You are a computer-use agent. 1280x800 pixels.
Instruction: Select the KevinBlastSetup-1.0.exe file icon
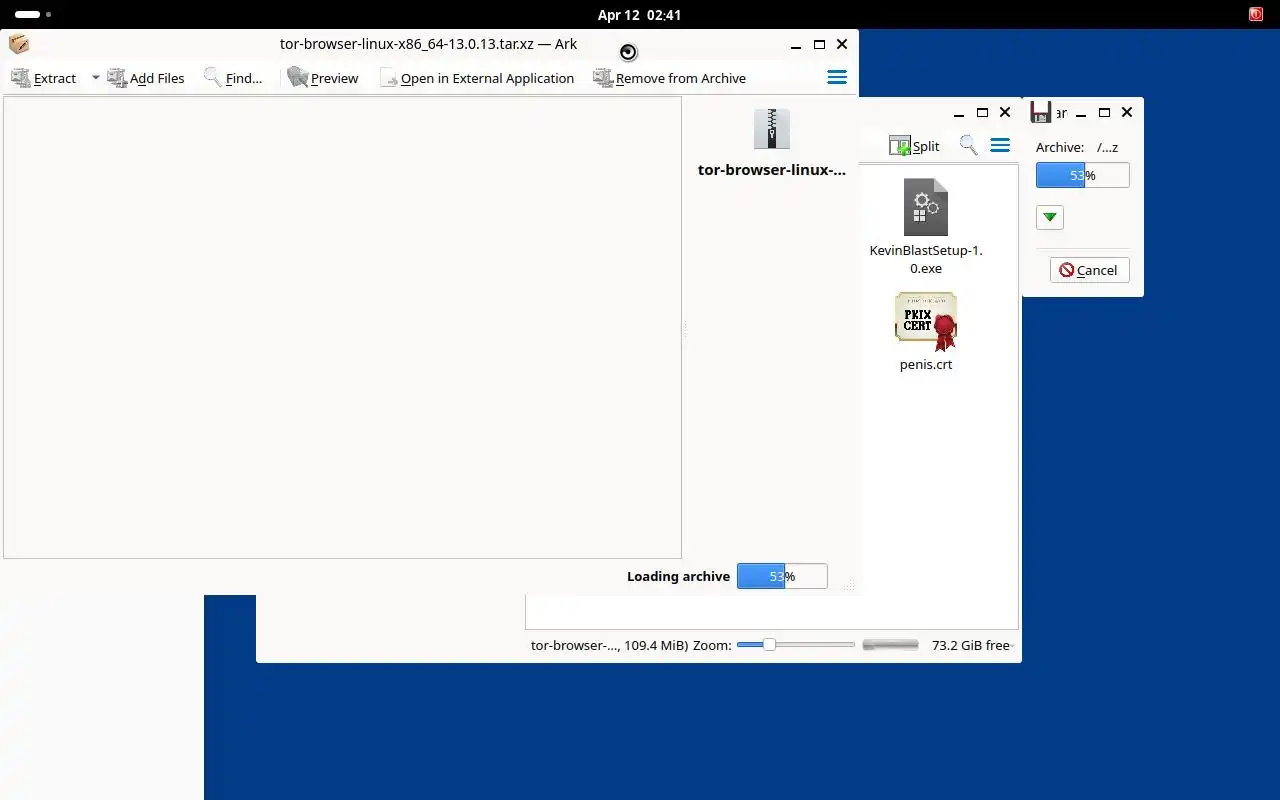pos(926,207)
